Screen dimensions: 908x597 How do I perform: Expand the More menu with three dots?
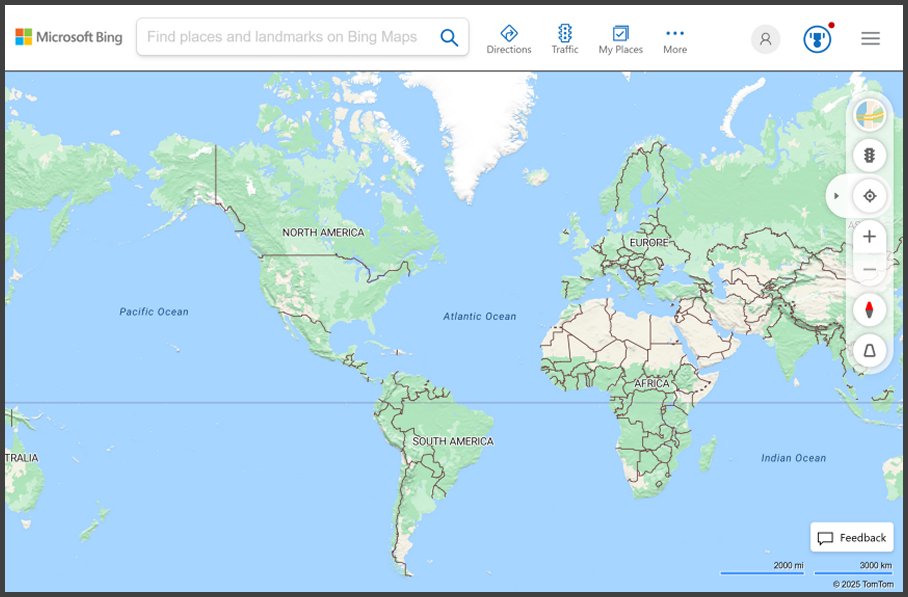(675, 39)
